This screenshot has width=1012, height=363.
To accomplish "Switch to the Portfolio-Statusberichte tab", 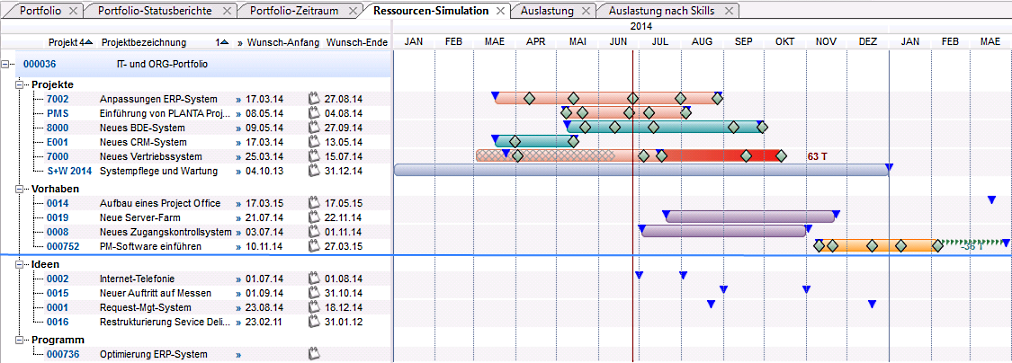I will tap(156, 11).
